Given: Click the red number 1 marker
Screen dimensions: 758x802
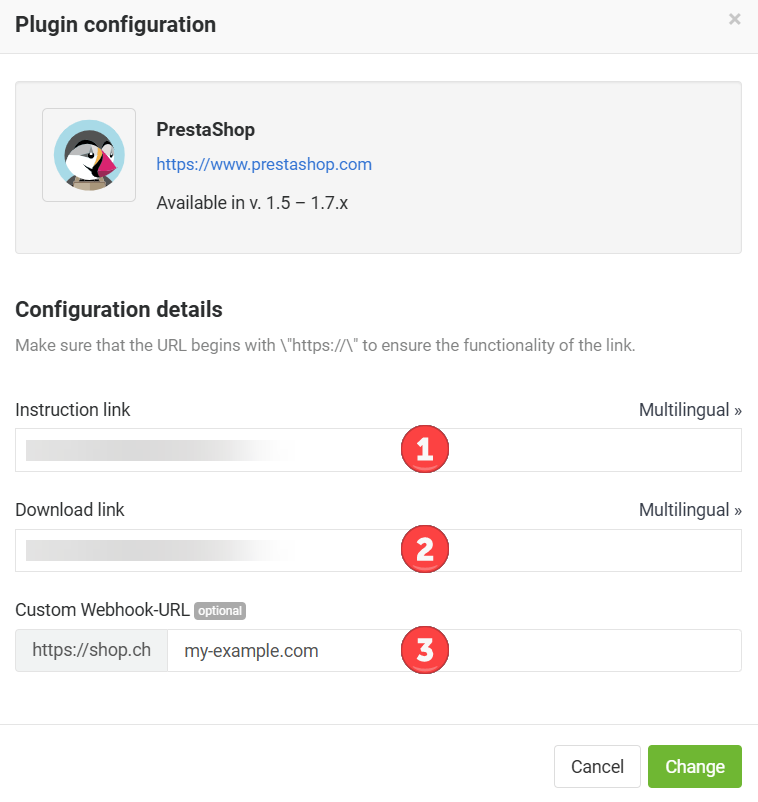Looking at the screenshot, I should click(425, 449).
